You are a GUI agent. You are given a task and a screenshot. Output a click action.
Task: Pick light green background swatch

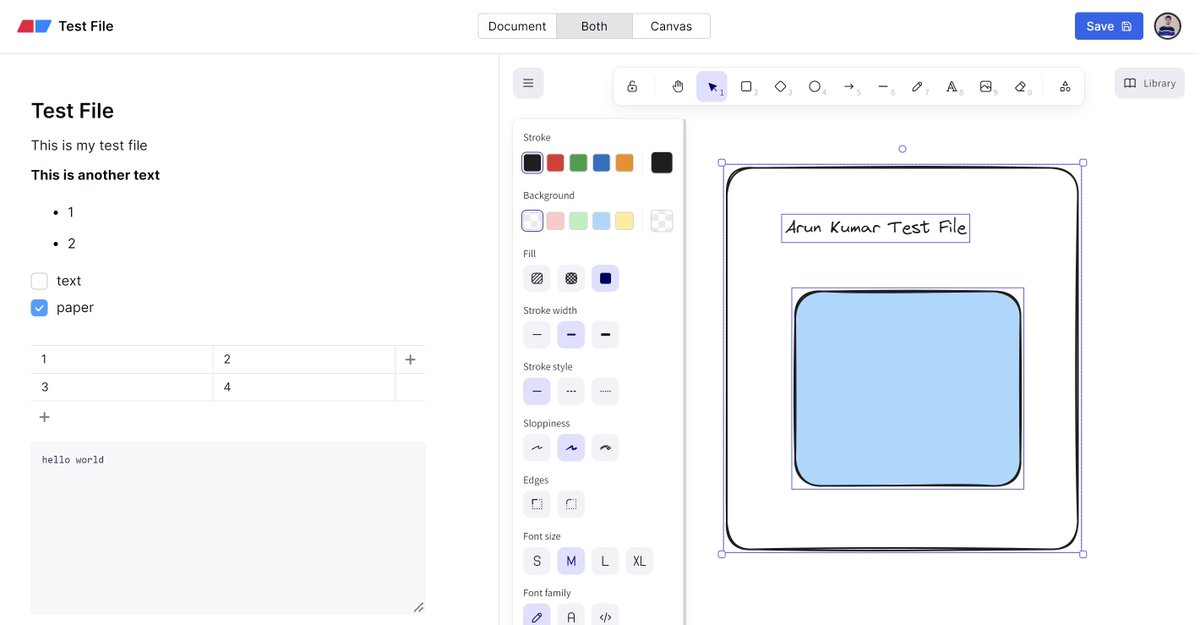click(x=578, y=221)
